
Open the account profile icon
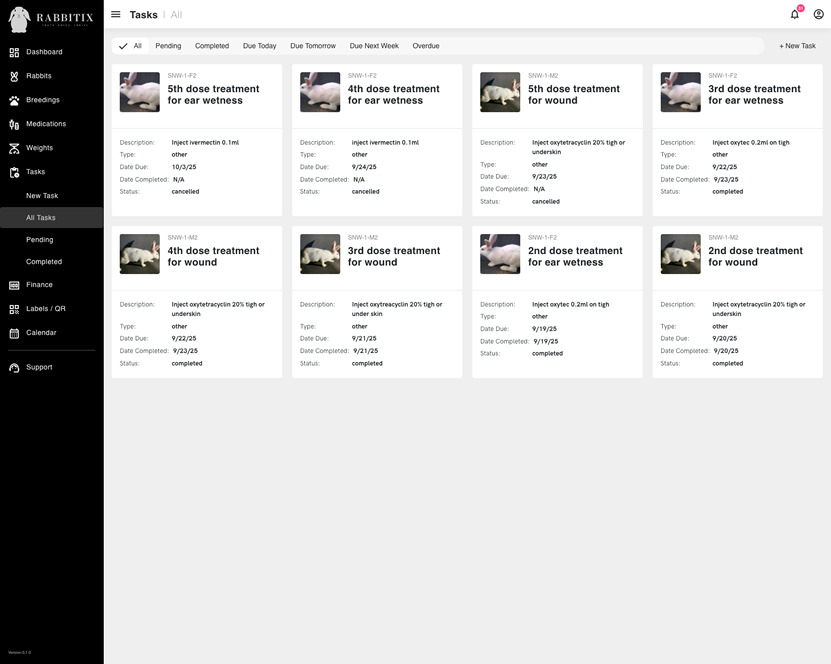[819, 14]
